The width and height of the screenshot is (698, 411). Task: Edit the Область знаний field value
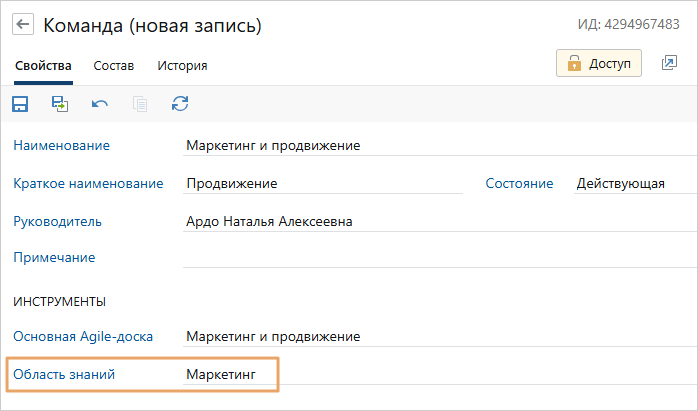pyautogui.click(x=440, y=374)
